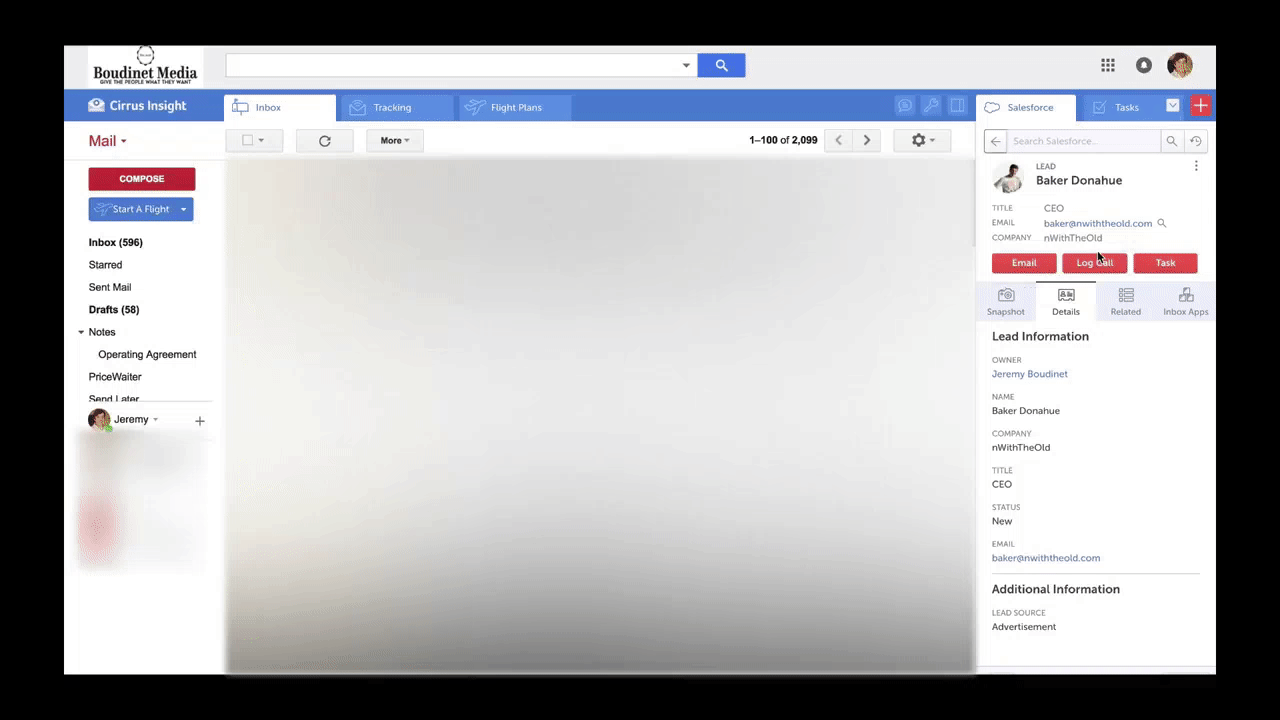Viewport: 1280px width, 720px height.
Task: Open the select-all dropdown arrow
Action: coord(262,141)
